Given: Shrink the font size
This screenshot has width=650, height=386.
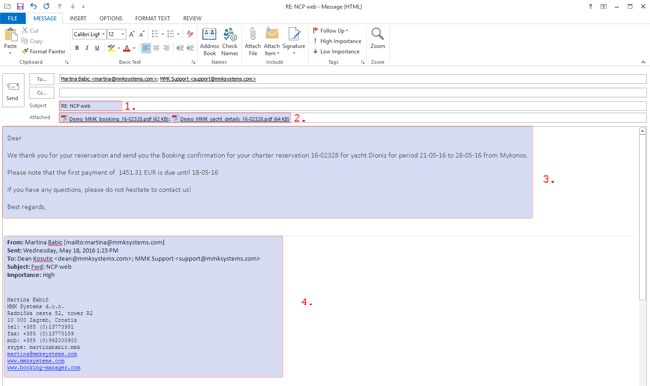Looking at the screenshot, I should pos(141,34).
